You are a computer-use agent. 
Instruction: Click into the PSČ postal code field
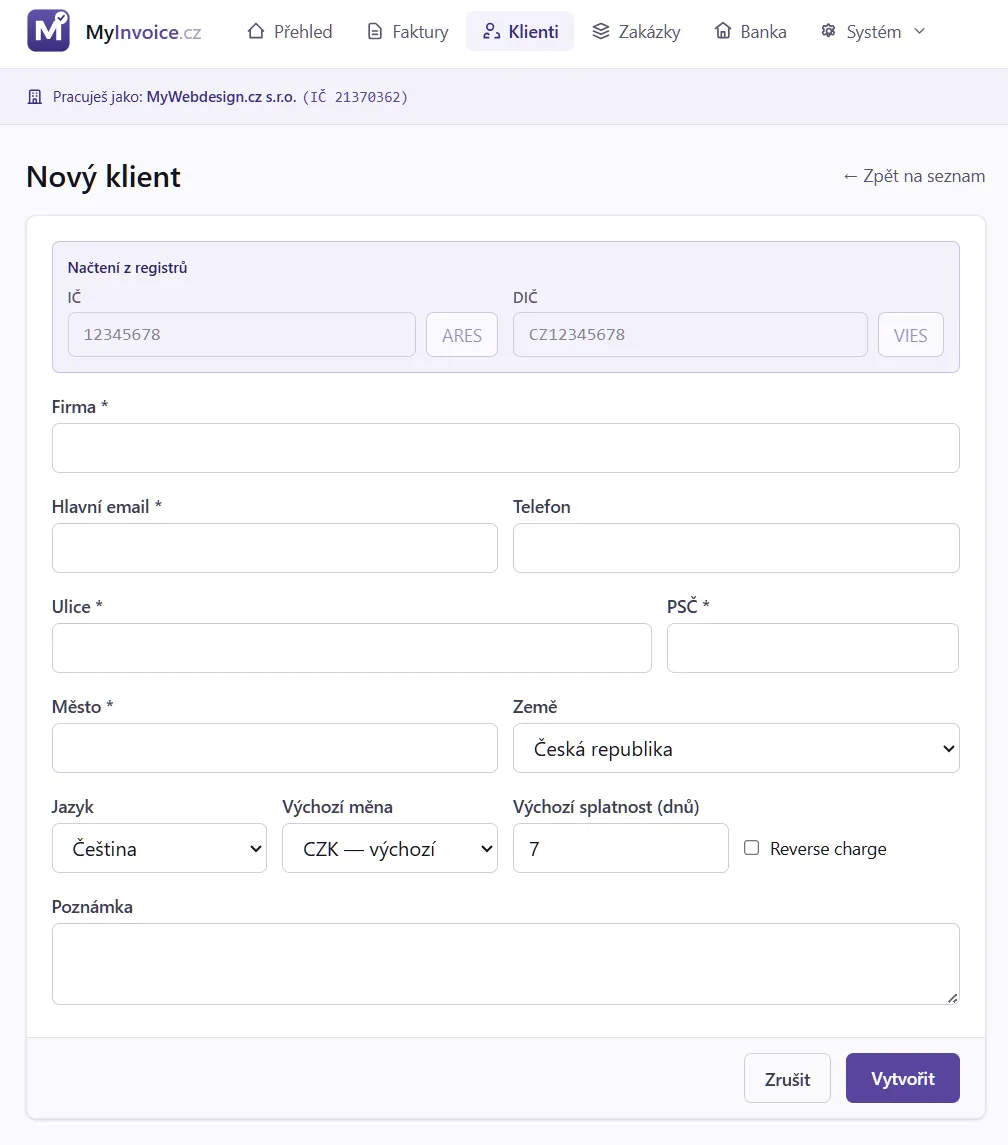813,648
